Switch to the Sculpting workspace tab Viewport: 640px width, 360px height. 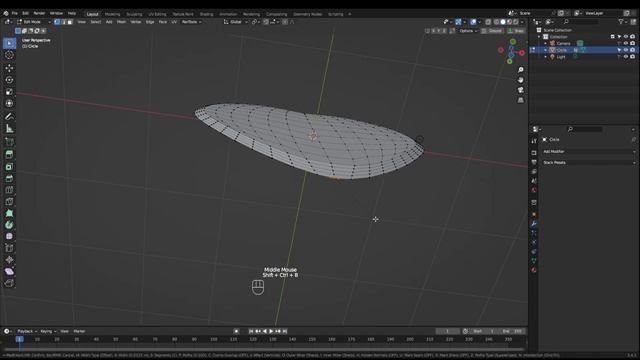134,14
